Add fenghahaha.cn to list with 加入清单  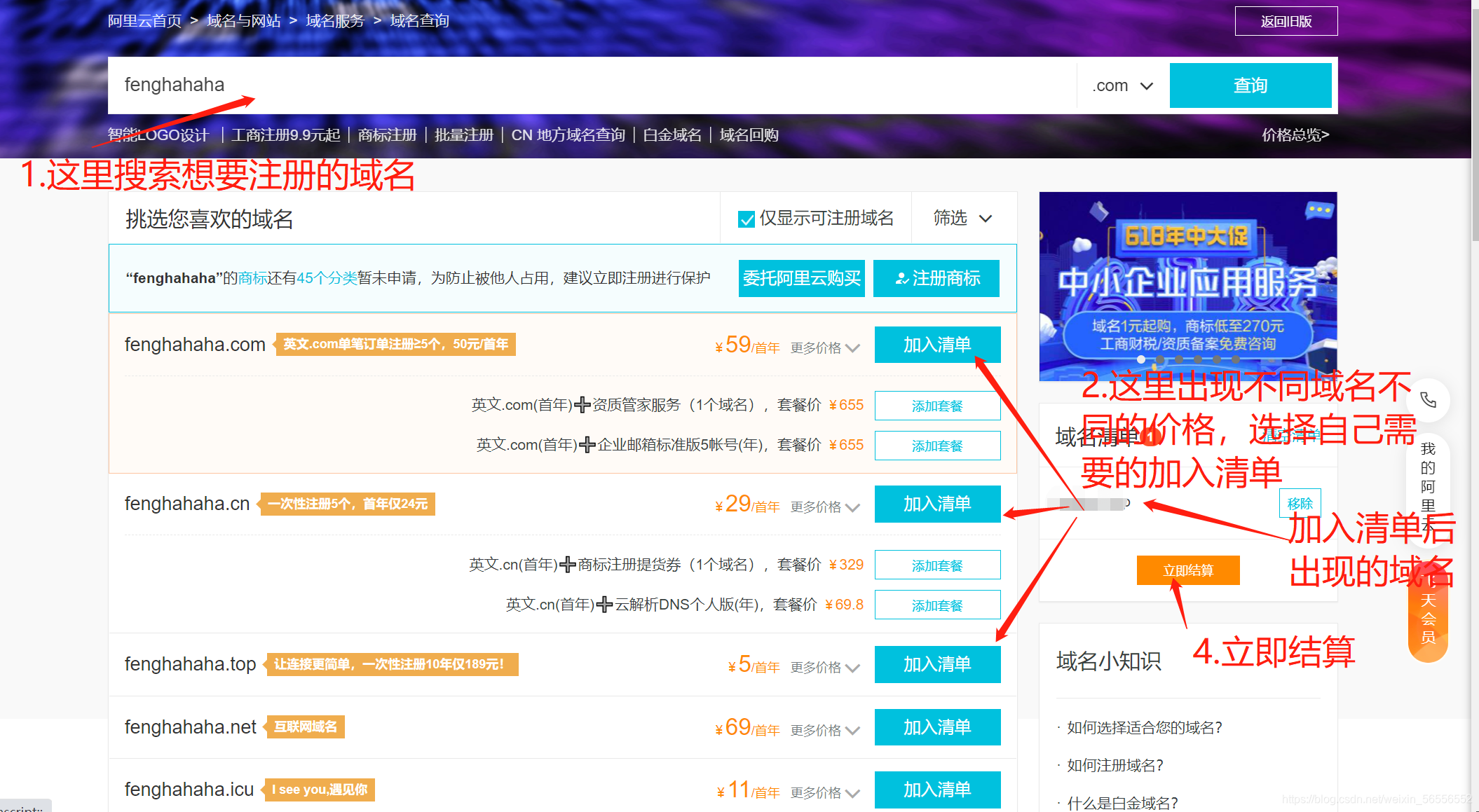point(937,504)
